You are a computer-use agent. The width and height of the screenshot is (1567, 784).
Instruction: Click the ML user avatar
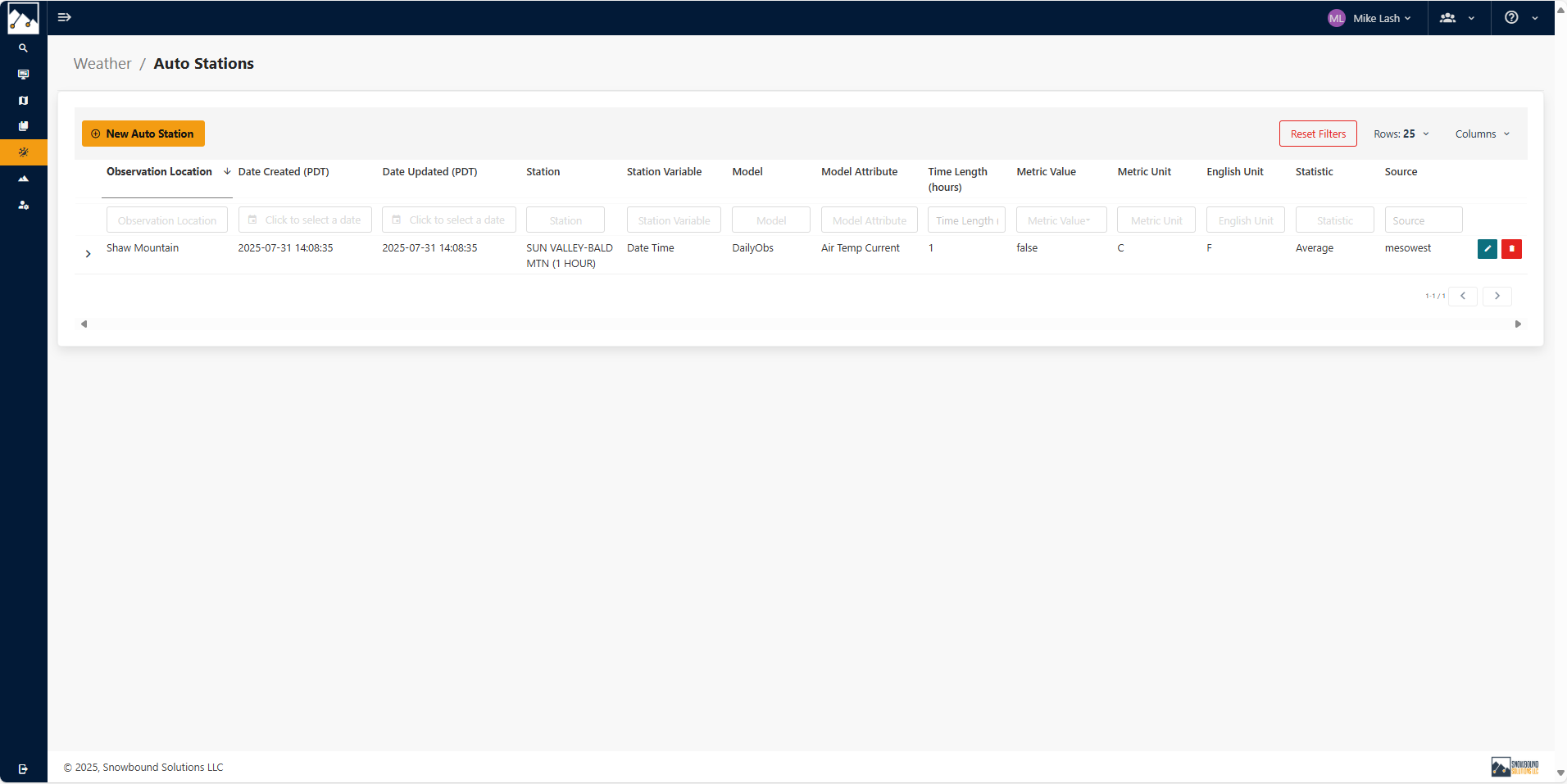click(x=1337, y=18)
